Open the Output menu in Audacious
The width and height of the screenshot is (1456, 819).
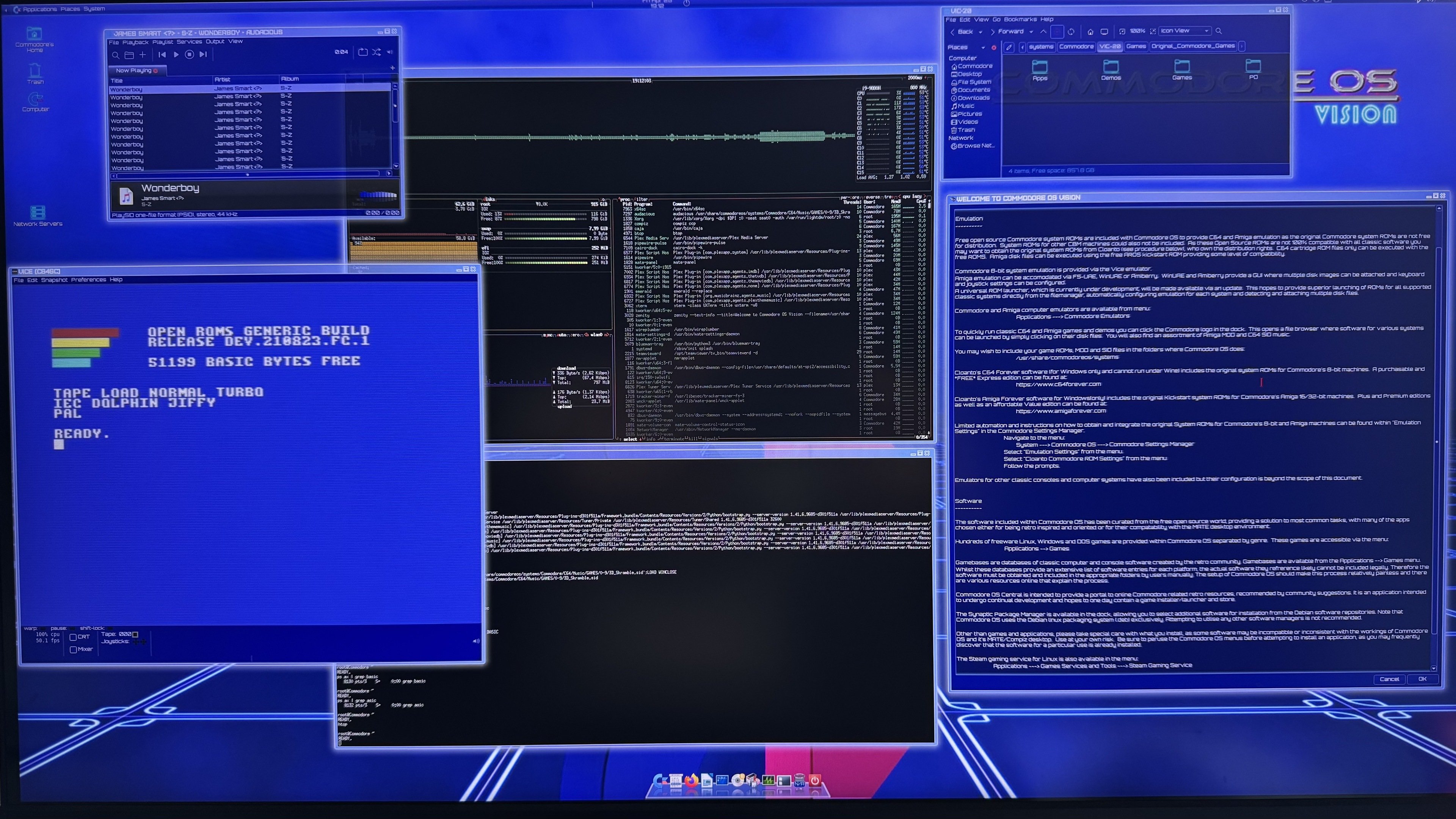(215, 41)
